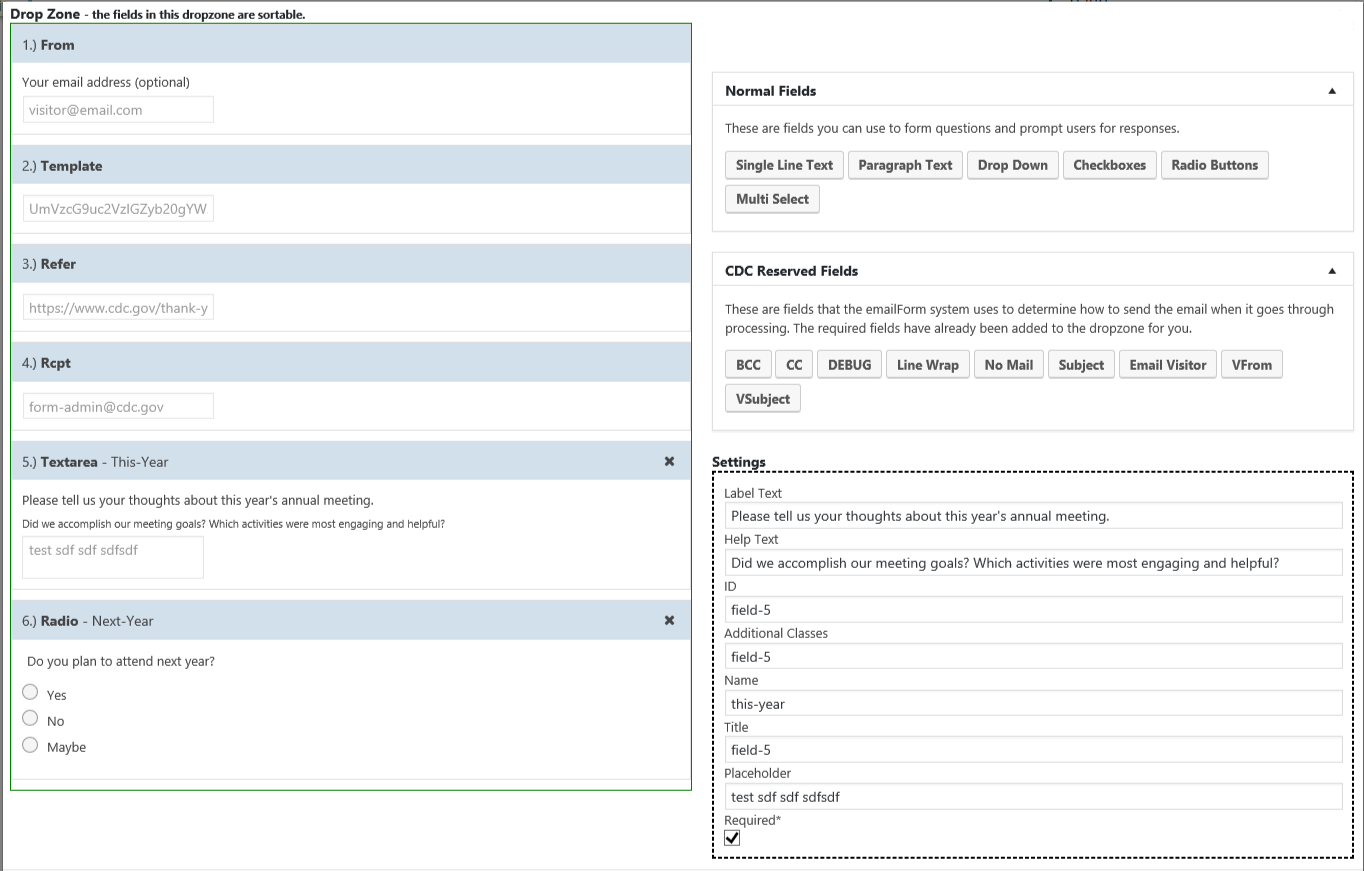1364x871 pixels.
Task: Add a Drop Down field
Action: point(1012,165)
